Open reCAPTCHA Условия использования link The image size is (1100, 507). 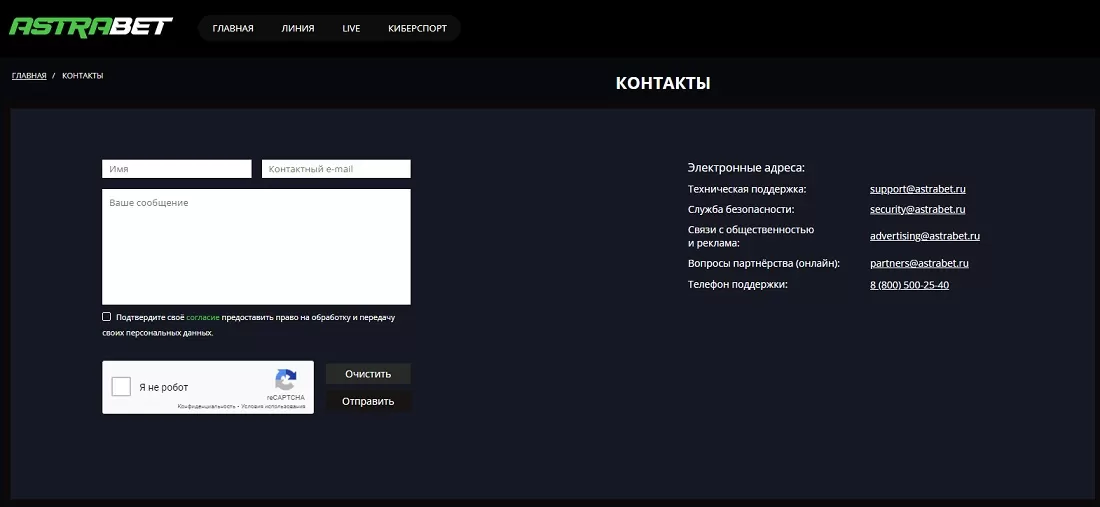(273, 407)
